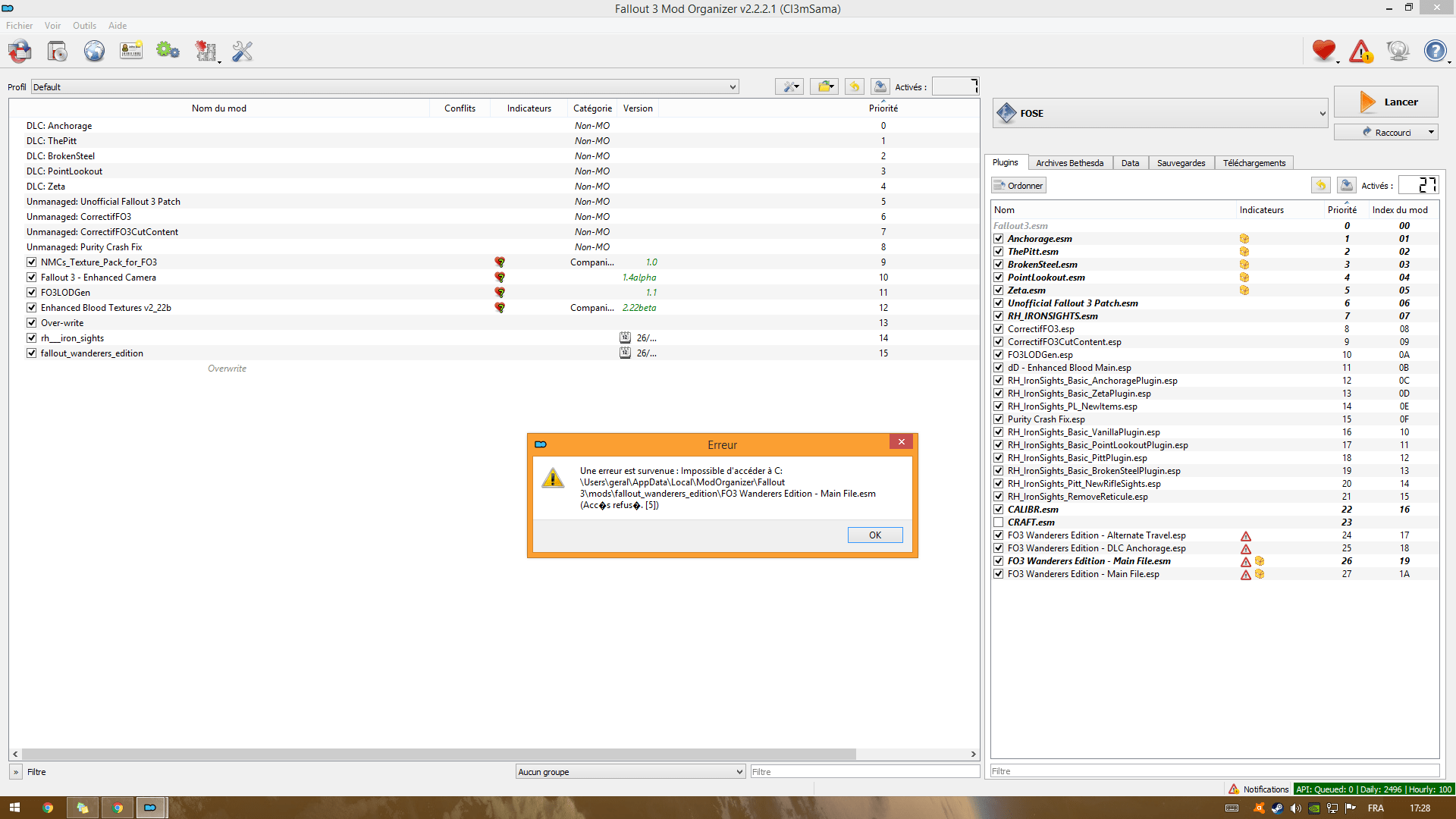Open the warning problems triangle icon
This screenshot has height=819, width=1456.
(x=1361, y=52)
